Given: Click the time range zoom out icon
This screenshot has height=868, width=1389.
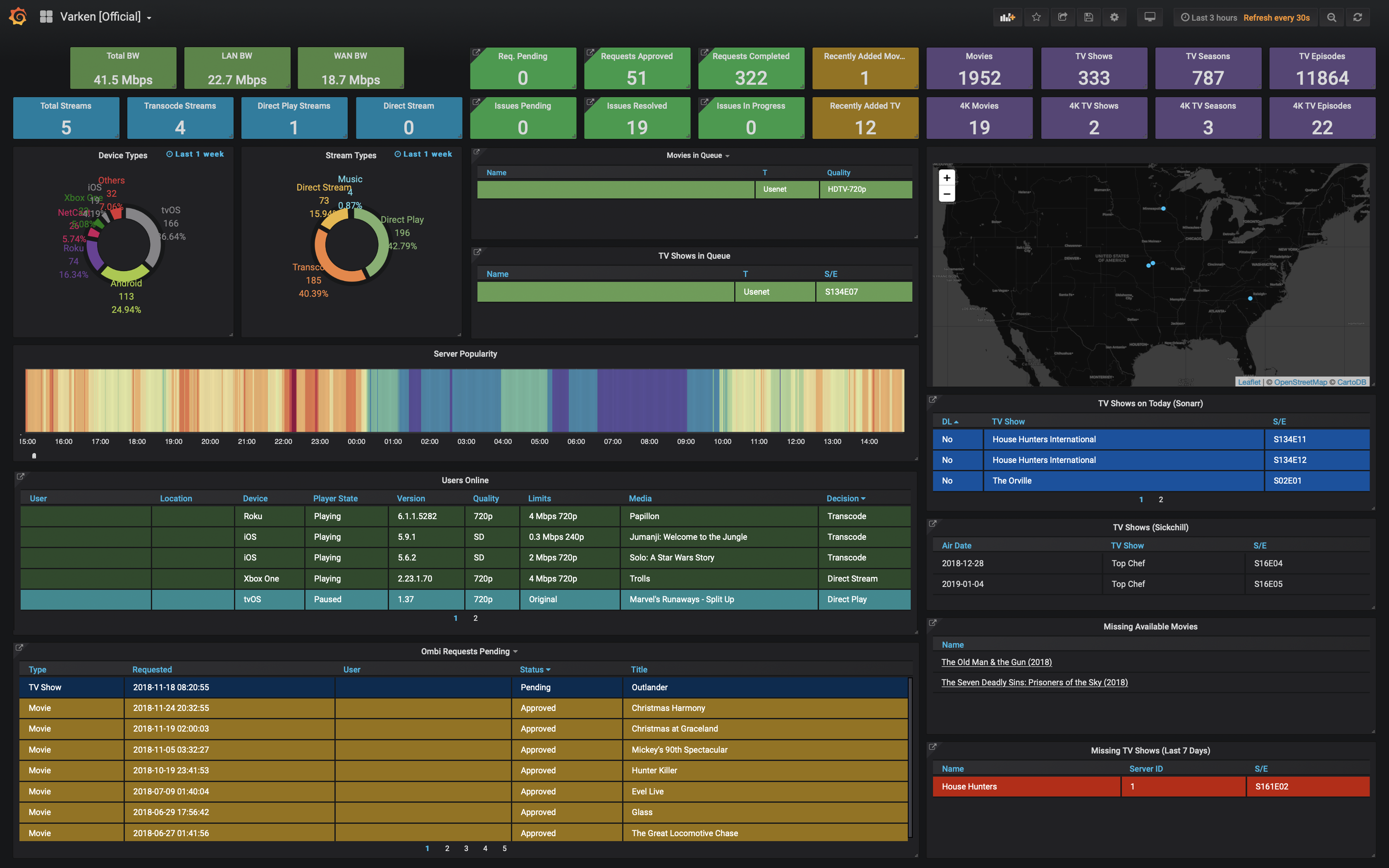Looking at the screenshot, I should point(1332,17).
